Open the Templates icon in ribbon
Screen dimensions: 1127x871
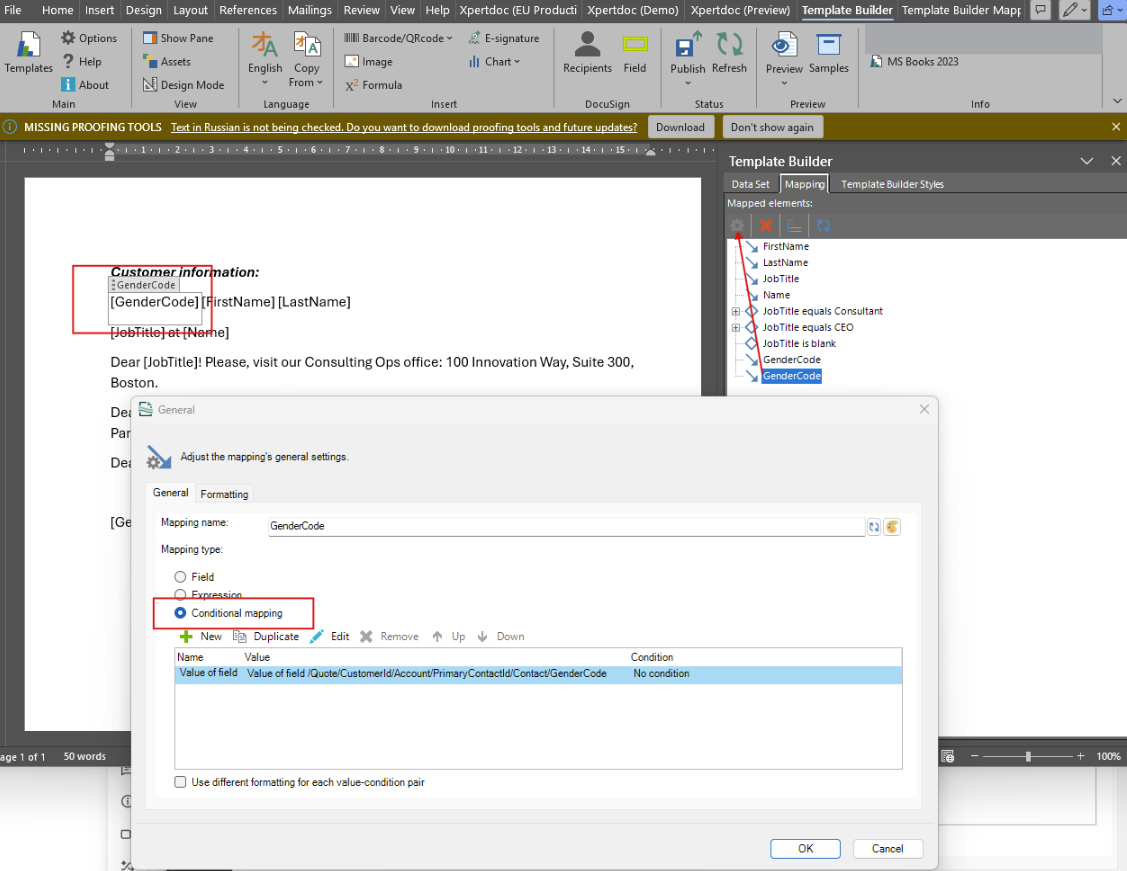pos(28,46)
